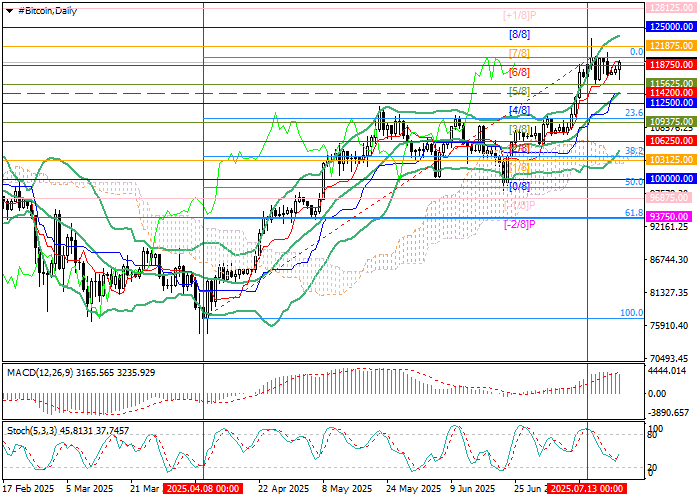Select the [+1/8]P Murrey level label
This screenshot has width=700, height=500.
[x=519, y=16]
